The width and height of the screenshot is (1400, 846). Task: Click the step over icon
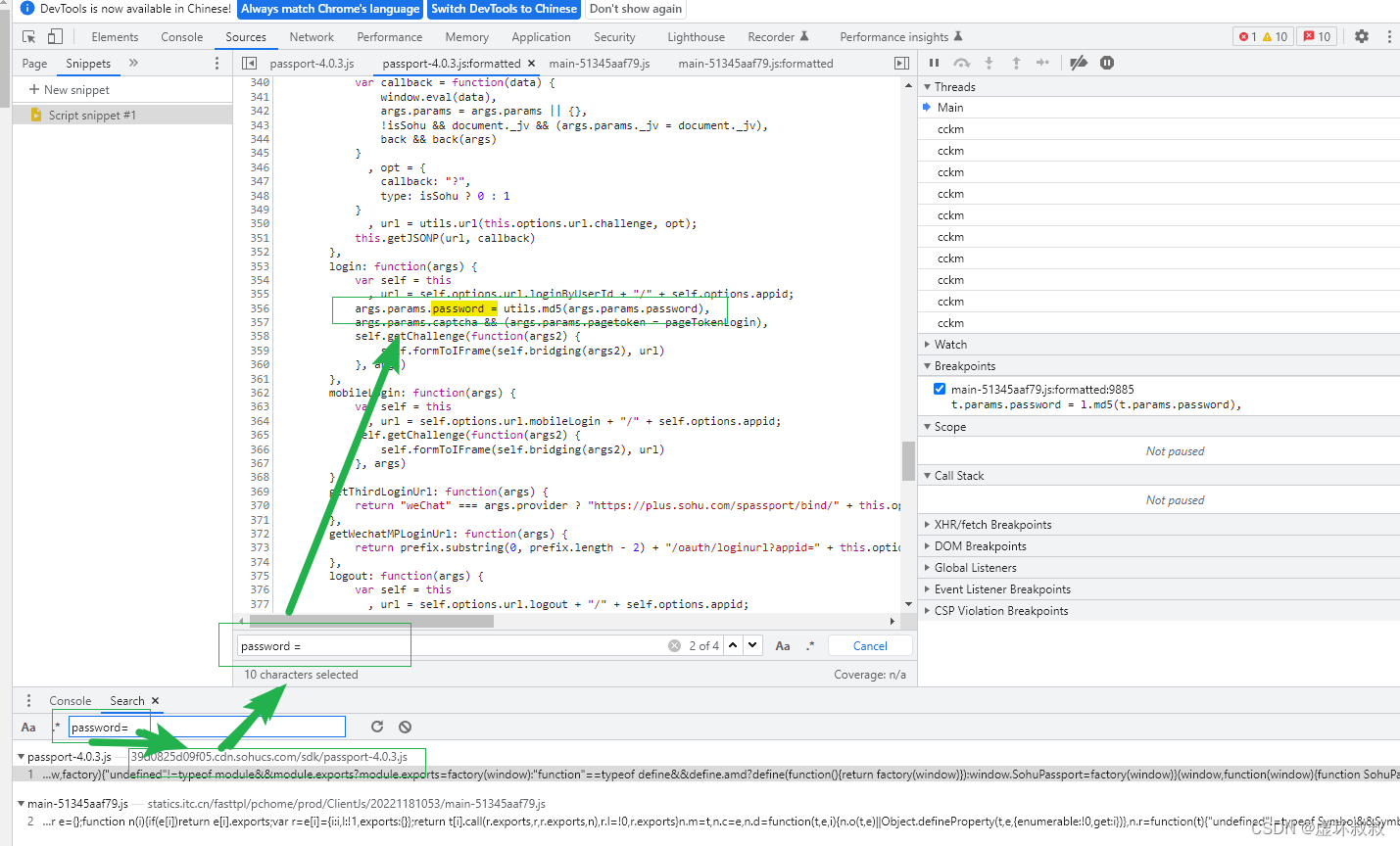pyautogui.click(x=962, y=63)
